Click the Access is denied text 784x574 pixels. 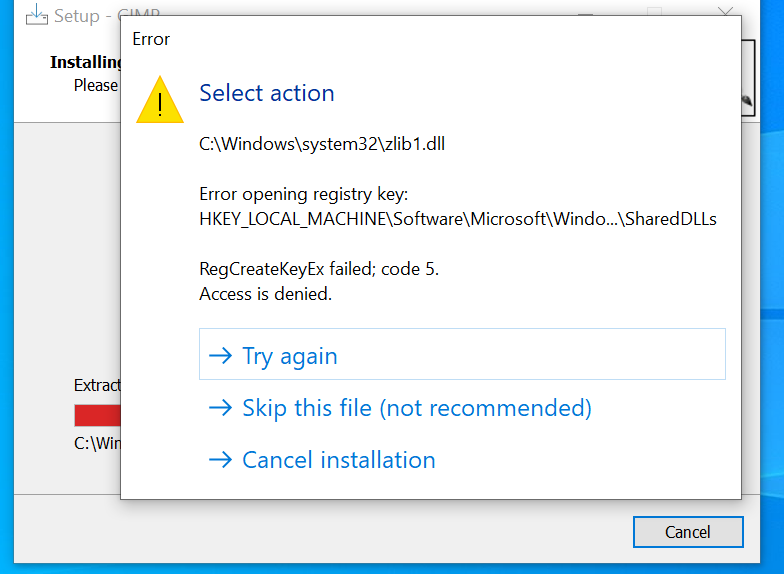(x=265, y=294)
